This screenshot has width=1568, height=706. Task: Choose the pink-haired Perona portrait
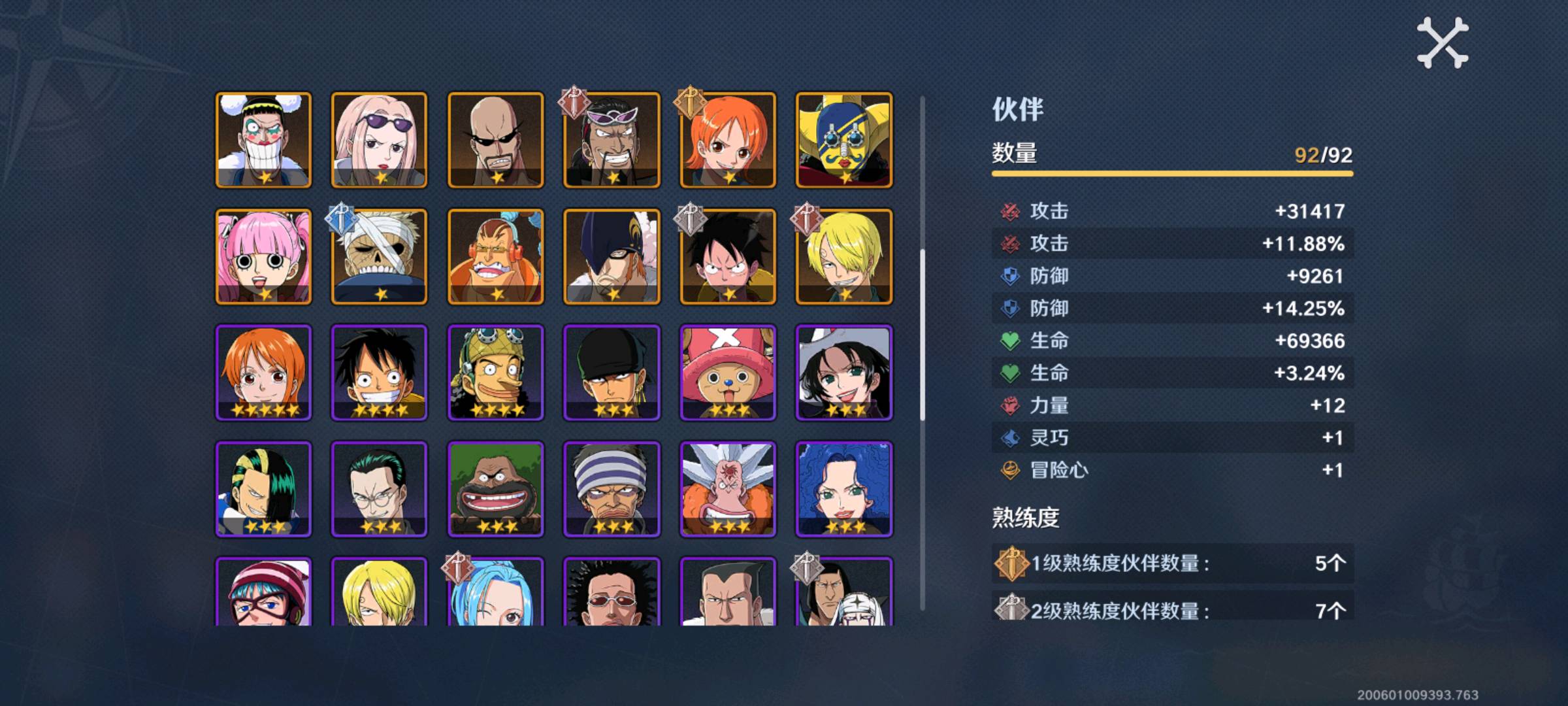pyautogui.click(x=263, y=256)
